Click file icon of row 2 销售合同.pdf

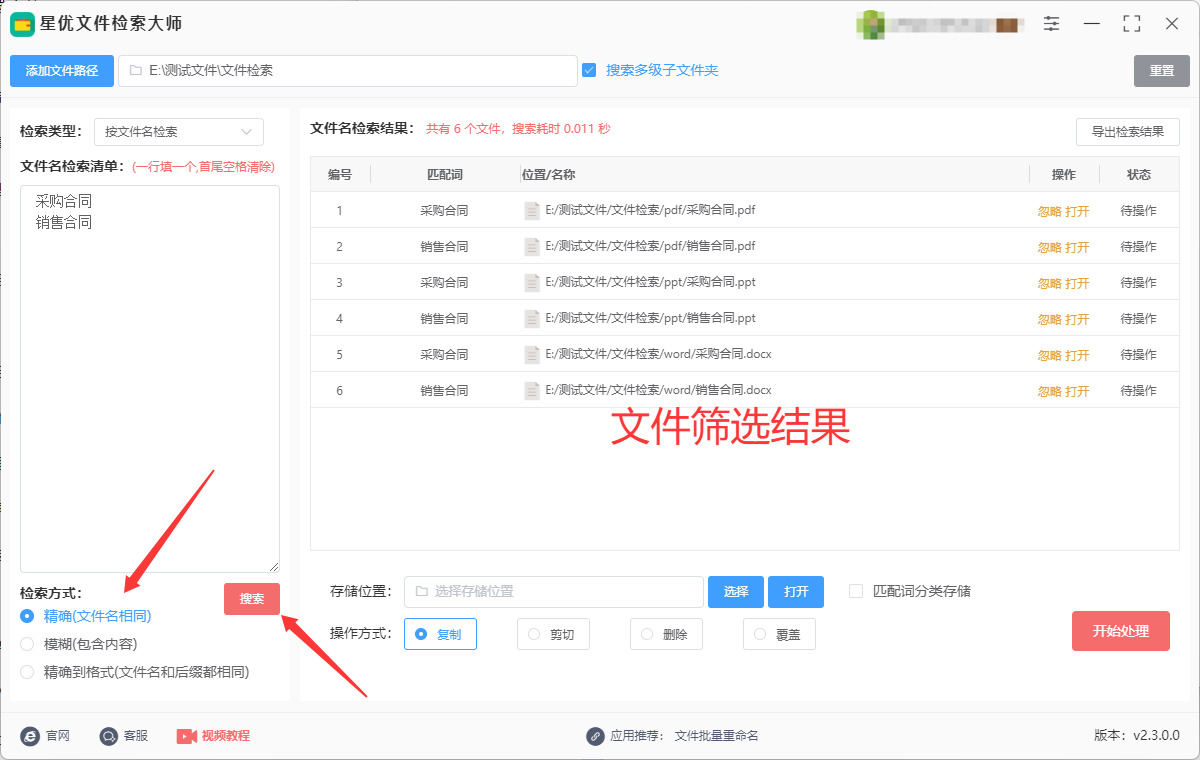tap(532, 247)
